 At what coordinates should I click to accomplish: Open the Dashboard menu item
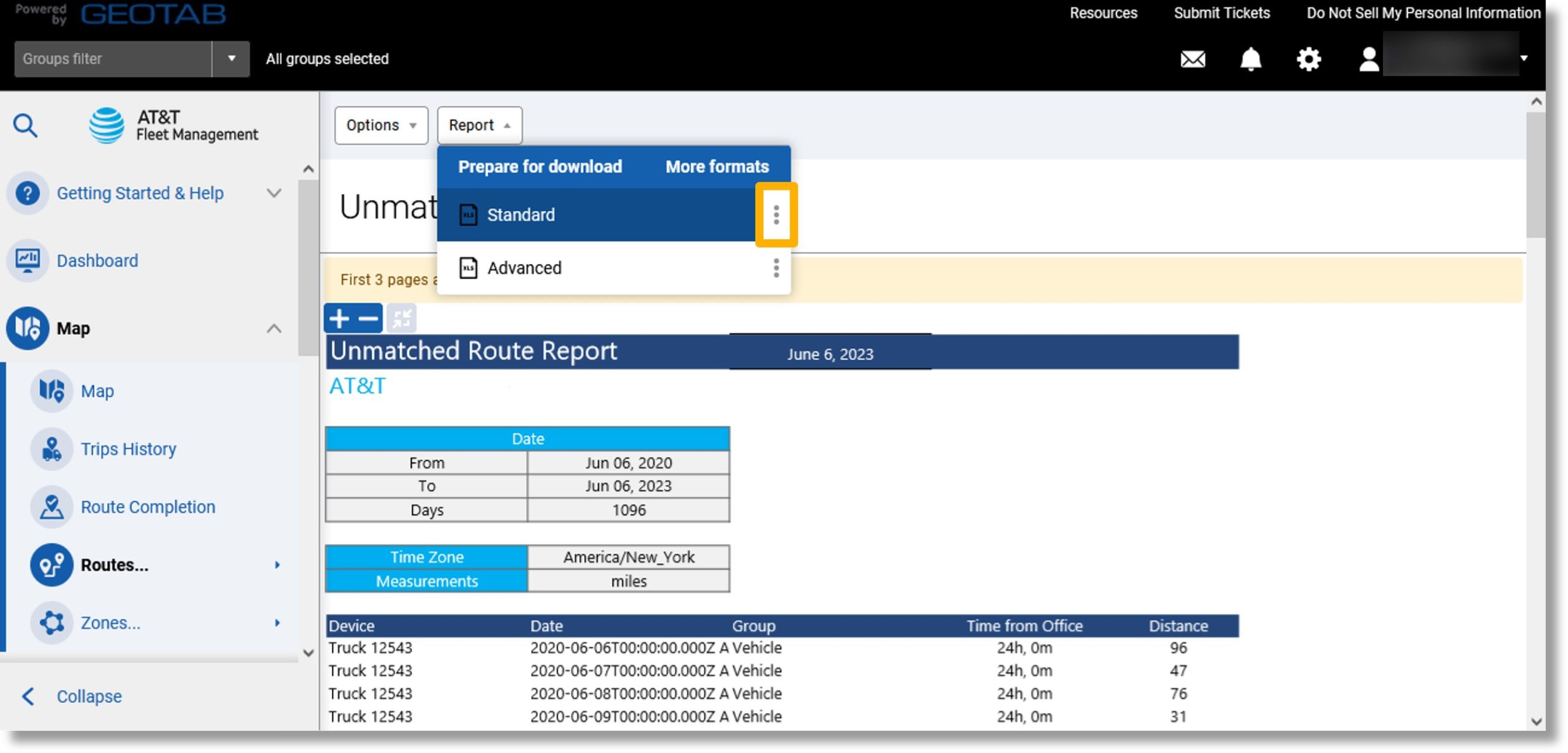point(97,261)
